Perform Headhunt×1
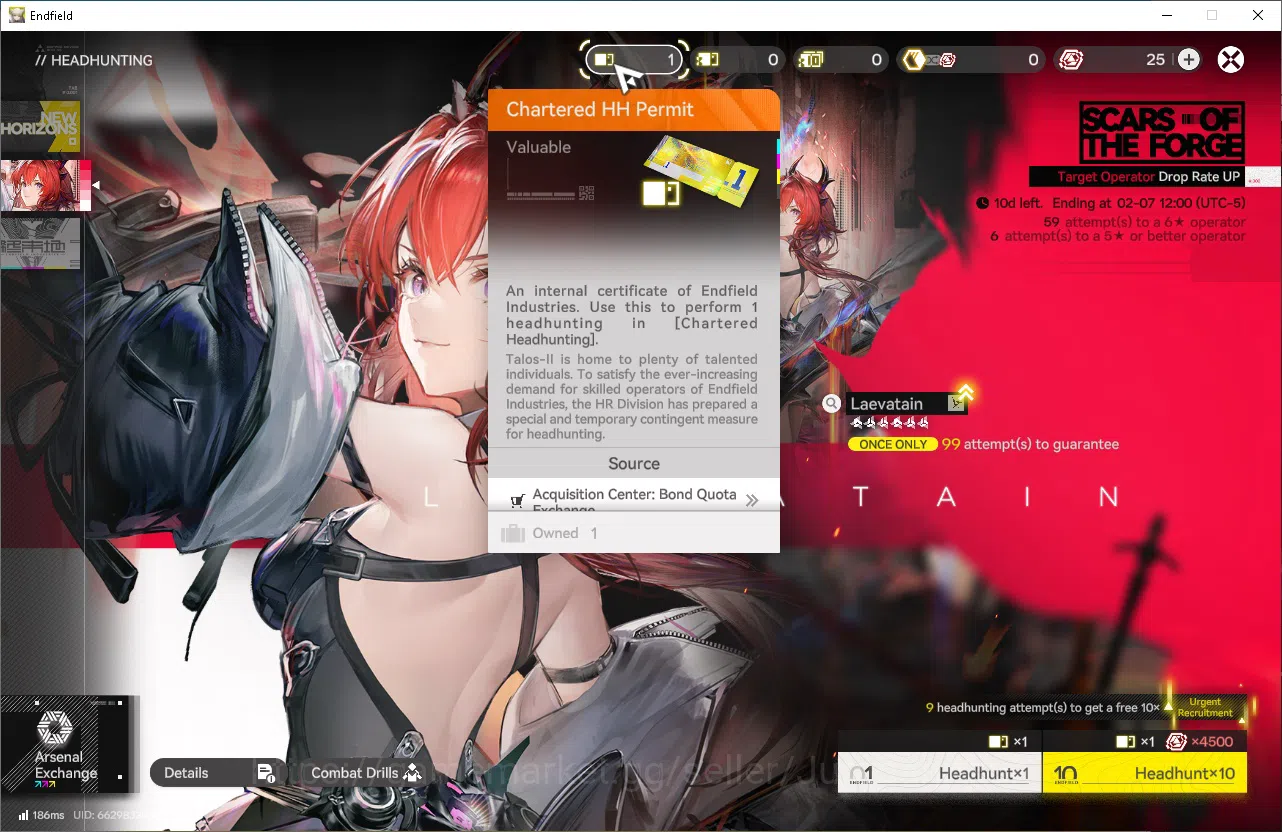This screenshot has height=832, width=1282. click(x=939, y=773)
